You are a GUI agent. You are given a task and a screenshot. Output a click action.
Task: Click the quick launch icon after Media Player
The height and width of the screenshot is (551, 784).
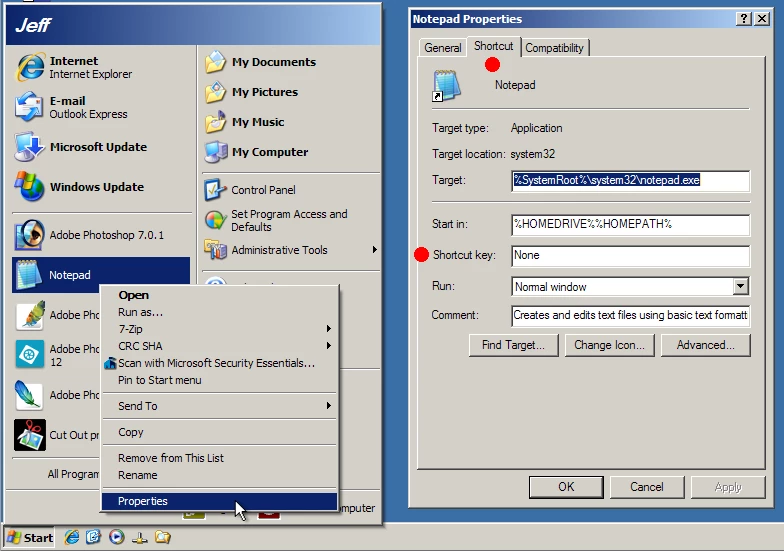tap(140, 538)
